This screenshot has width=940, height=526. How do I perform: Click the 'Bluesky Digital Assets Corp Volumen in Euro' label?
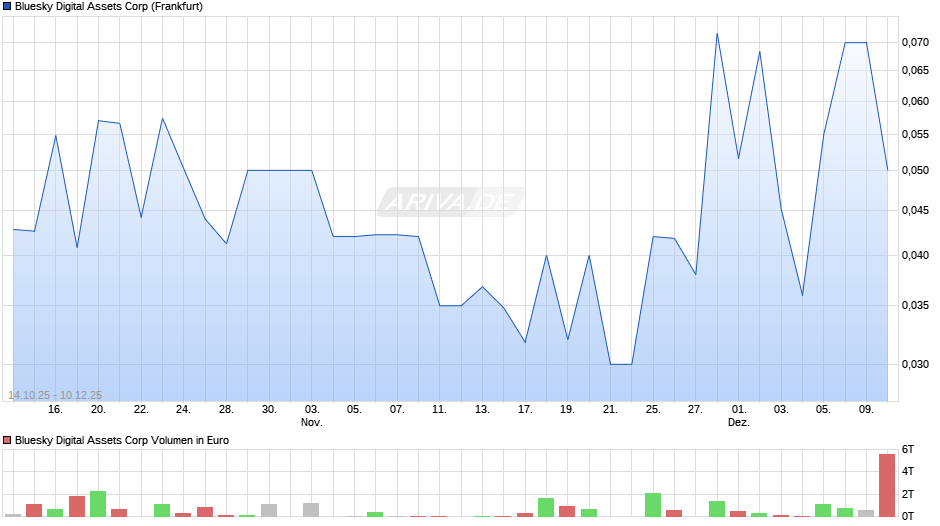pyautogui.click(x=122, y=440)
